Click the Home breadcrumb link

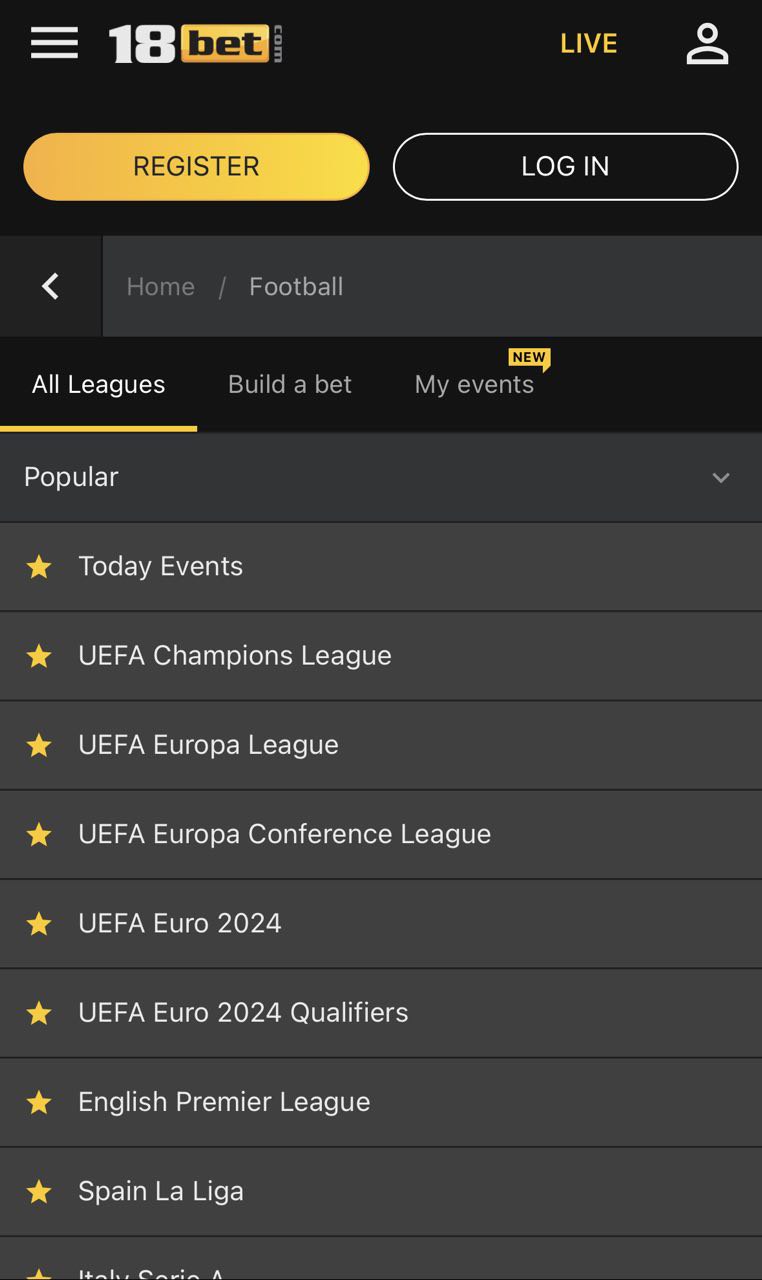point(160,287)
